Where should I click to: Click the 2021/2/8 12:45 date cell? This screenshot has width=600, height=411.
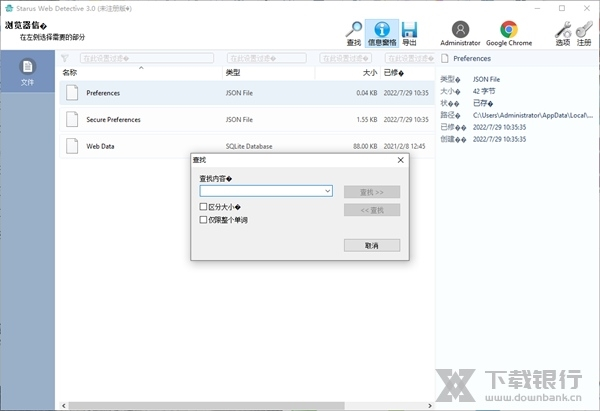[x=404, y=146]
